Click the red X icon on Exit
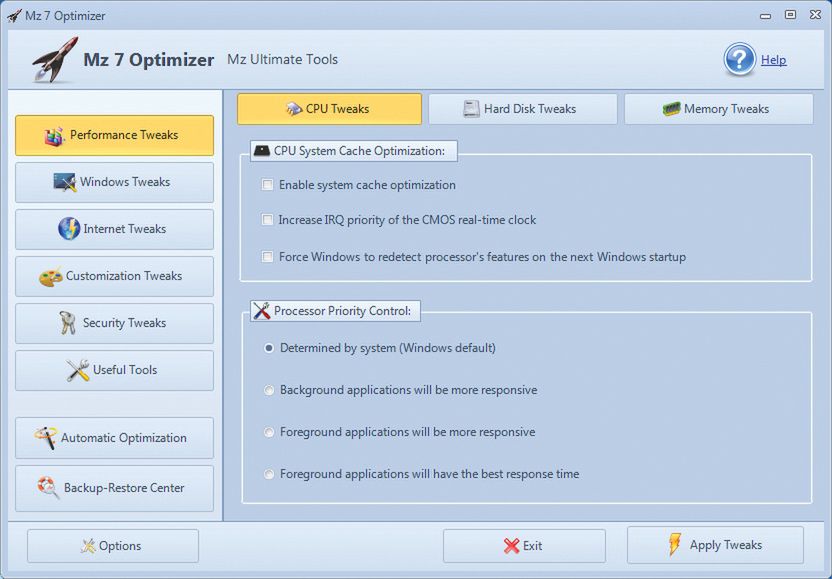This screenshot has height=579, width=832. click(x=512, y=546)
